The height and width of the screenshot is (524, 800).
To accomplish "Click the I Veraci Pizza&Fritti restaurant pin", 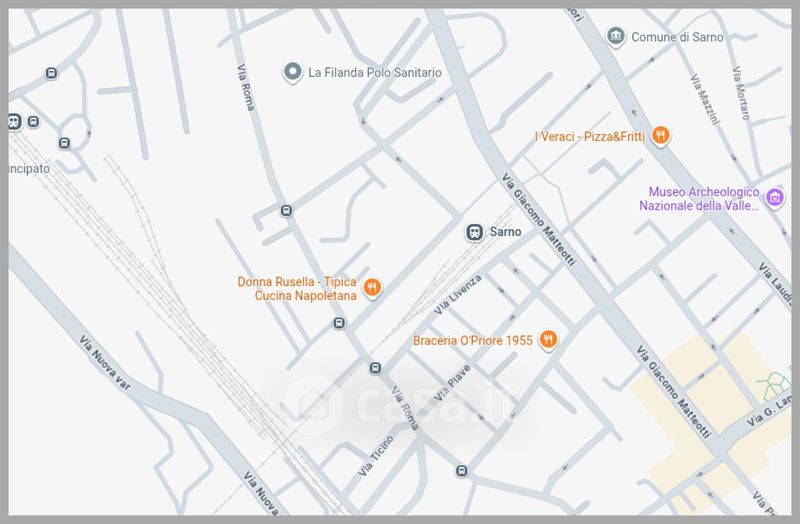I will click(660, 135).
